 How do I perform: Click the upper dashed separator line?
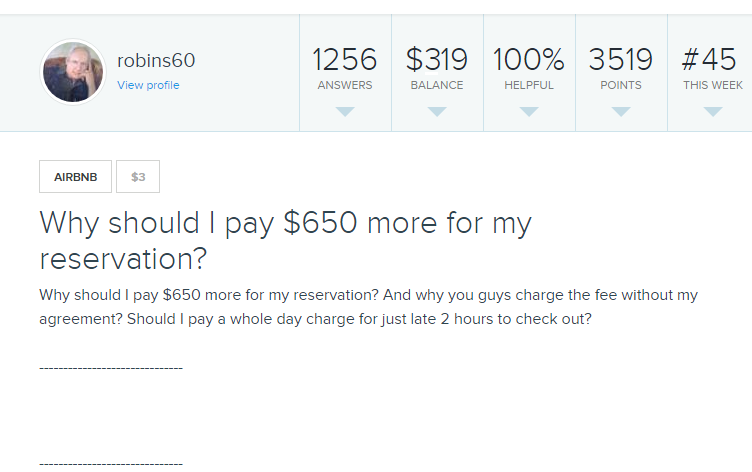tap(111, 369)
